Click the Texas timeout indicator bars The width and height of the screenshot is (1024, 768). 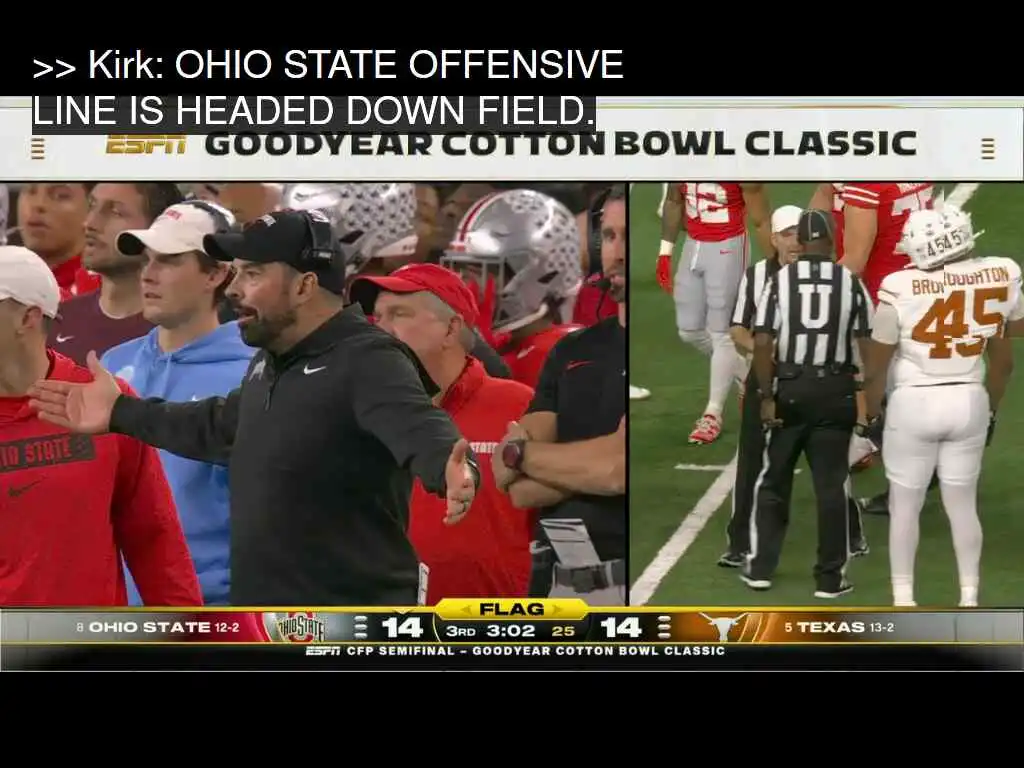(x=664, y=628)
